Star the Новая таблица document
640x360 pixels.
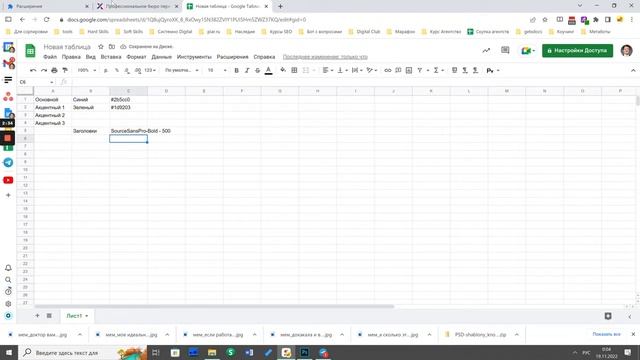pos(101,47)
